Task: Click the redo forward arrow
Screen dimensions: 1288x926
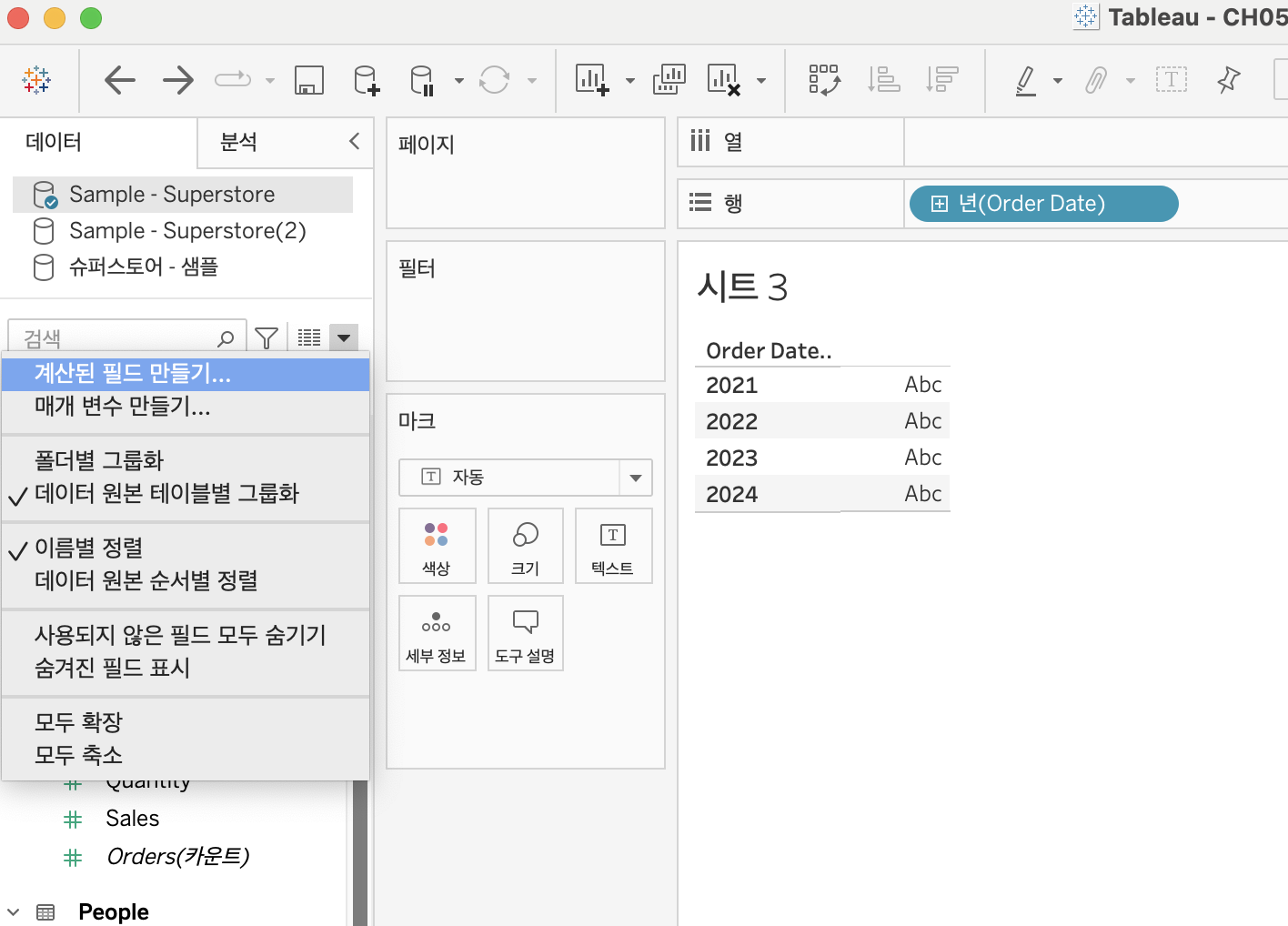Action: (x=178, y=80)
